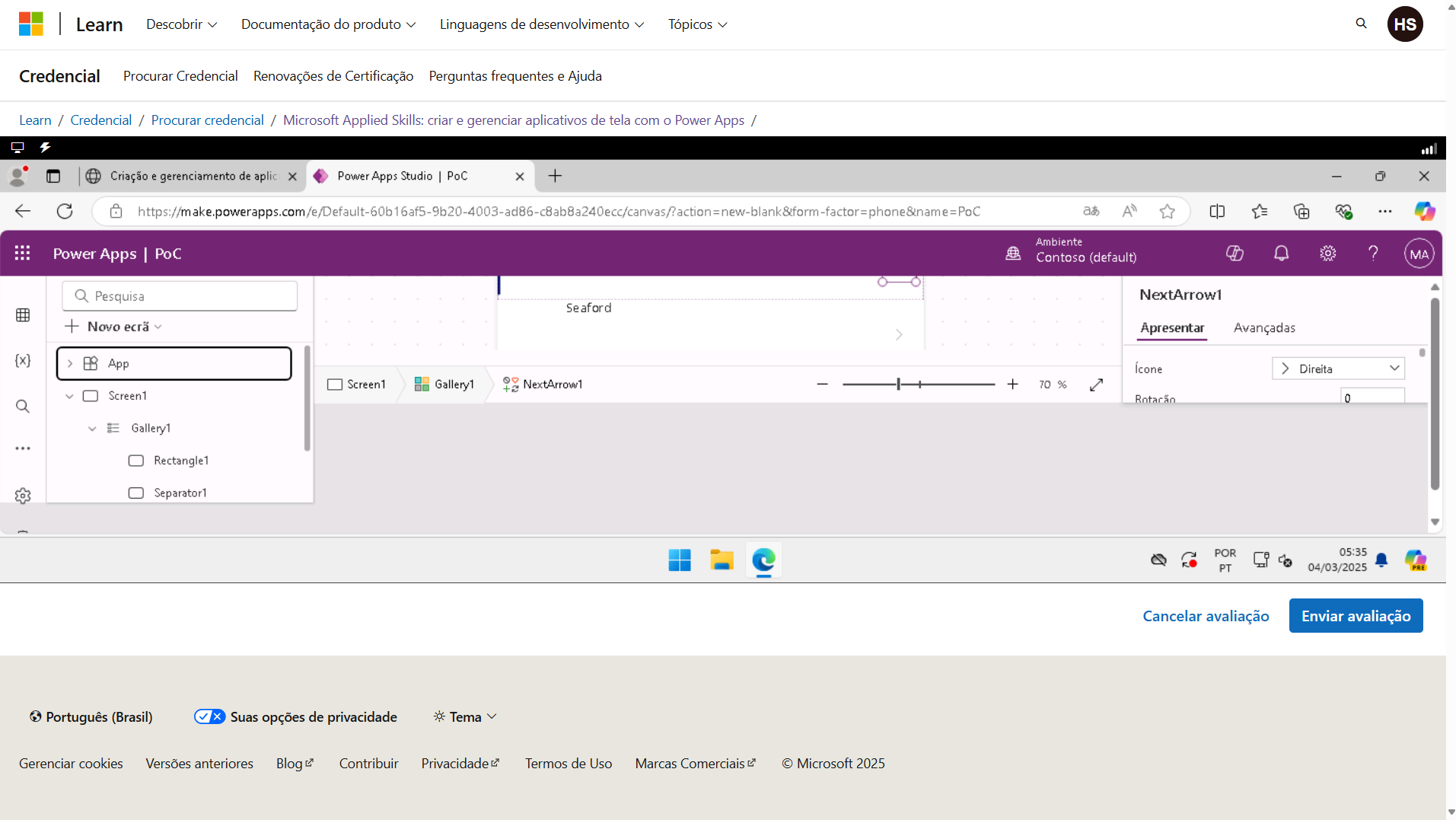Switch to the Avançadas tab
This screenshot has height=820, width=1456.
point(1264,328)
